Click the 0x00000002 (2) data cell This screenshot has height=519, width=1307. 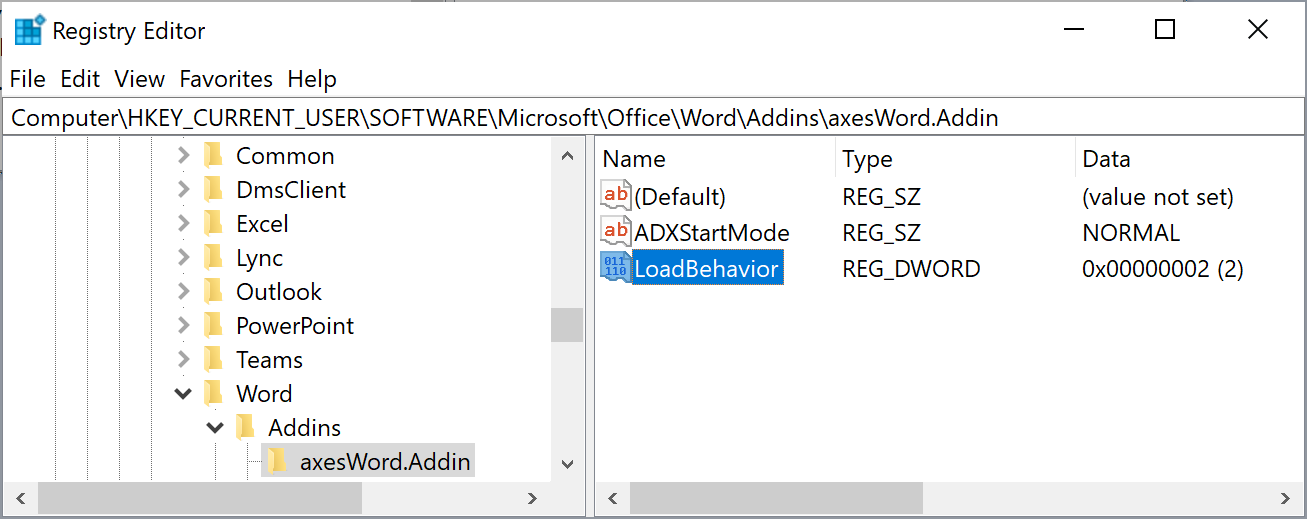[x=1163, y=269]
